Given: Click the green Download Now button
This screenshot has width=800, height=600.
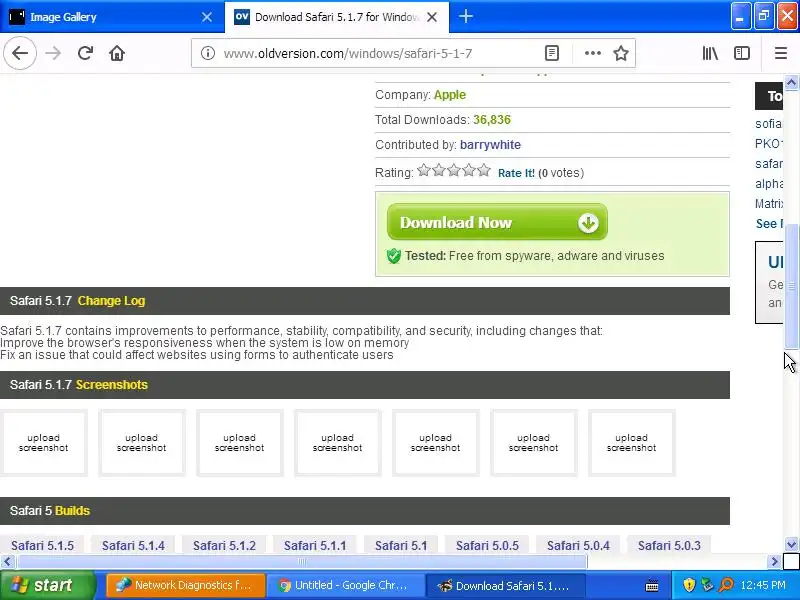Looking at the screenshot, I should point(497,222).
